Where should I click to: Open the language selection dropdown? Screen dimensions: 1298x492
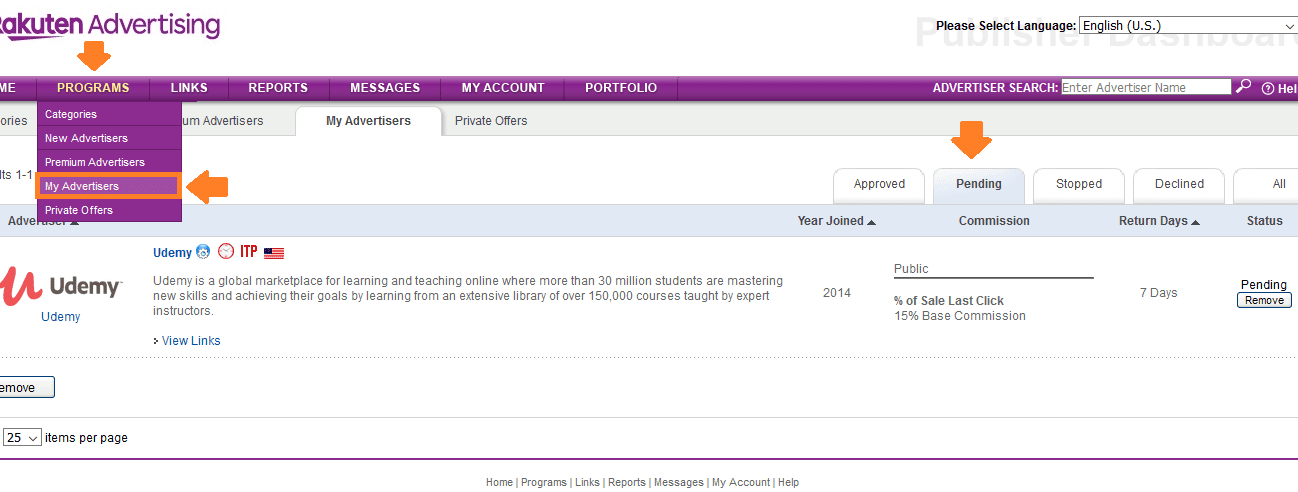click(x=1188, y=26)
